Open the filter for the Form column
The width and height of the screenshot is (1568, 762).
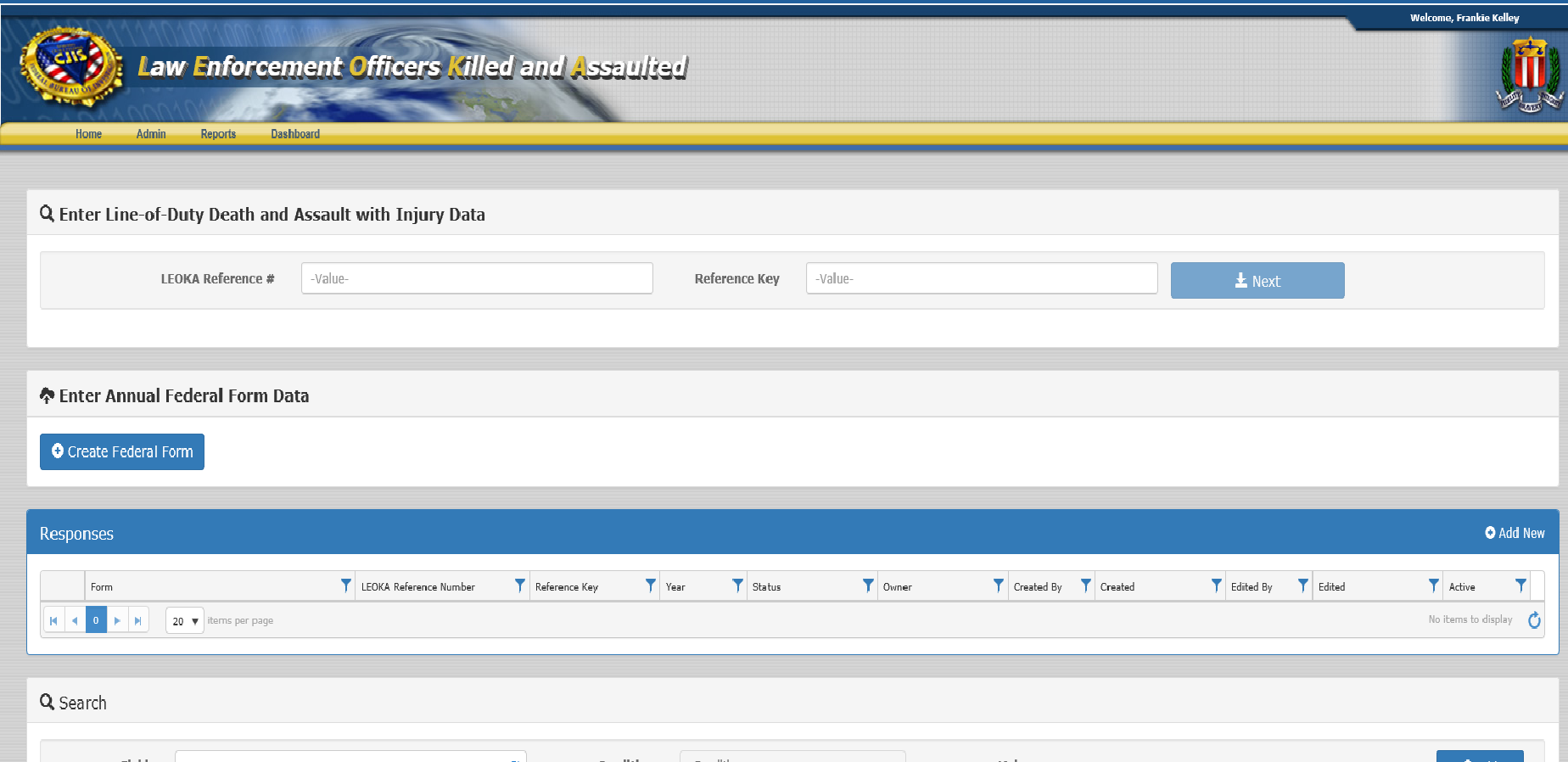coord(346,586)
